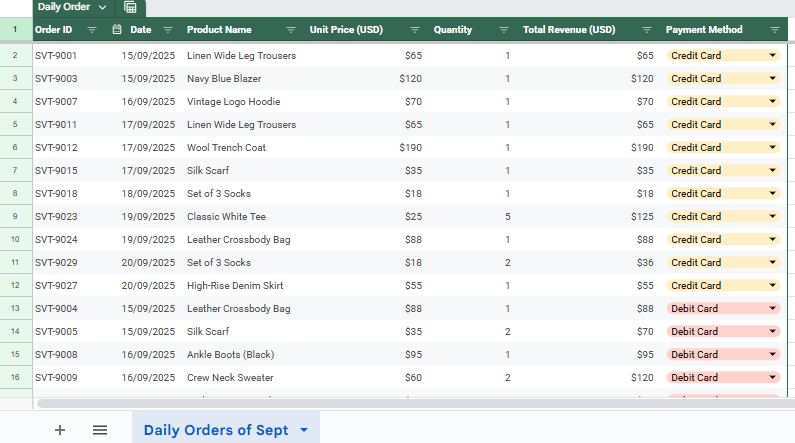Screen dimensions: 795x443
Task: Select cell SVT-9011
Action: coord(56,124)
